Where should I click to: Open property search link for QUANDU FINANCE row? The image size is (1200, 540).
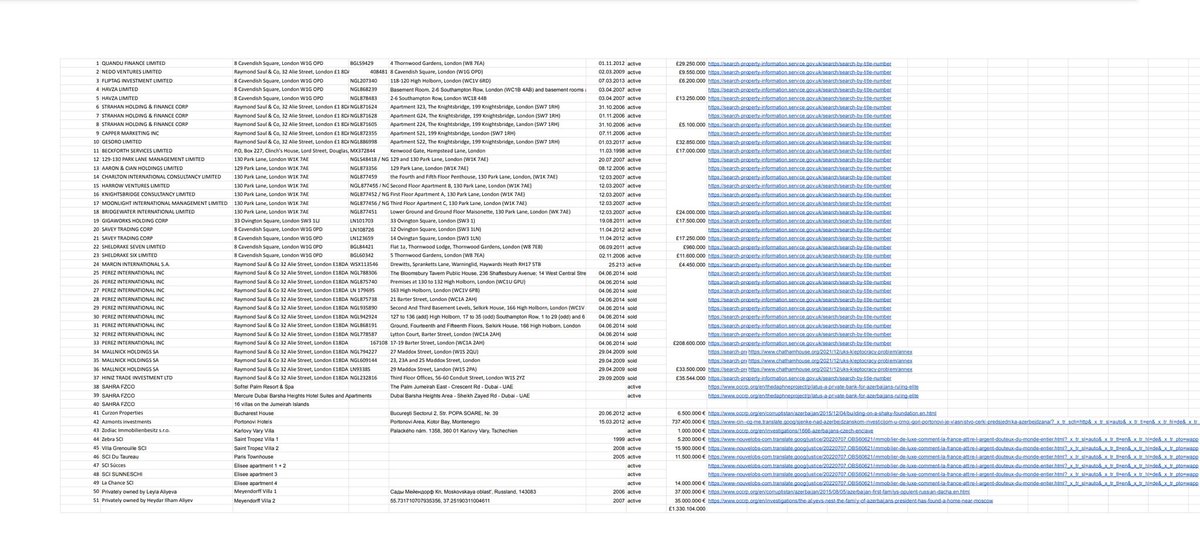tap(801, 62)
